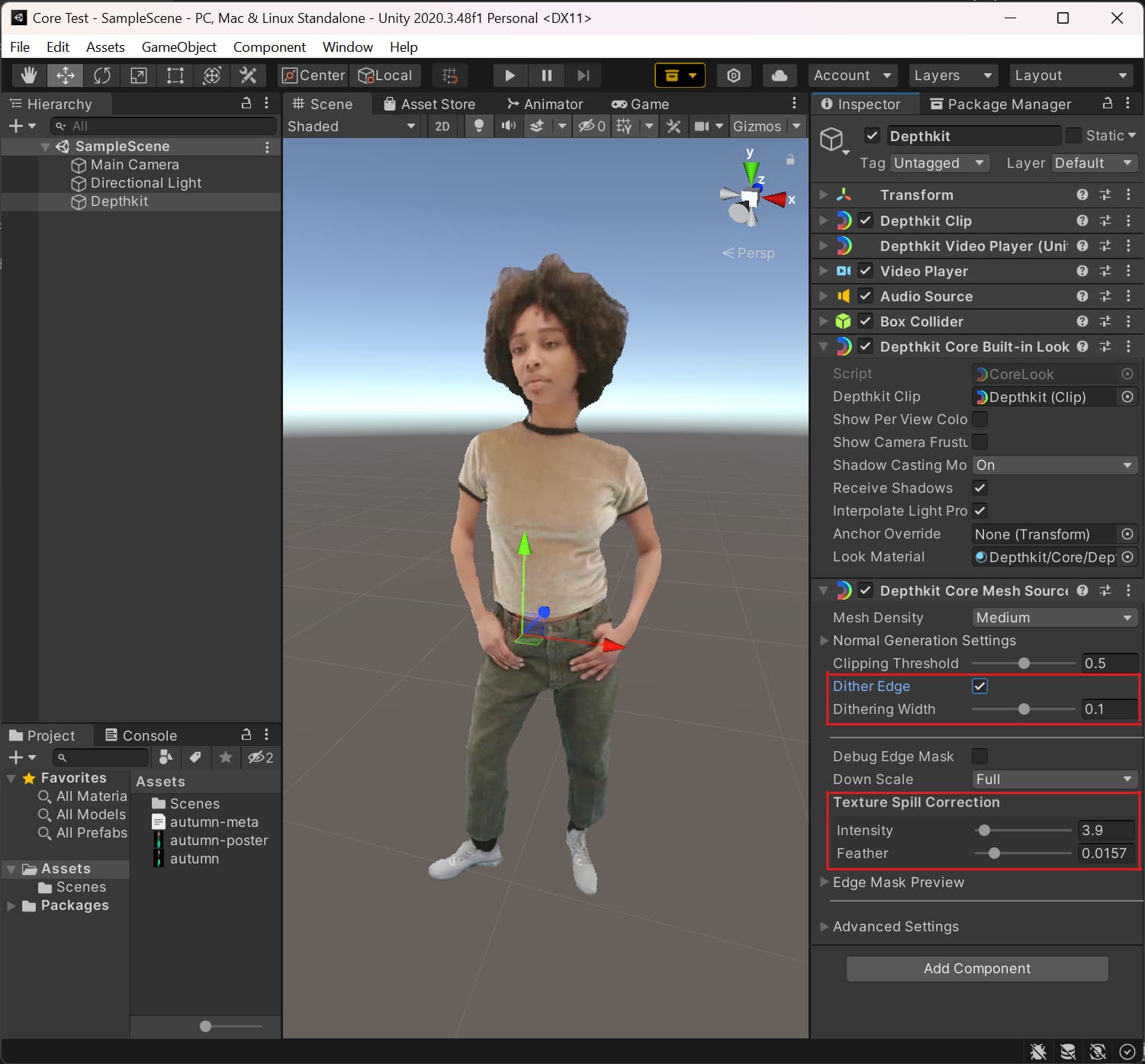Enable the Debug Edge Mask checkbox
This screenshot has height=1064, width=1145.
[x=979, y=757]
